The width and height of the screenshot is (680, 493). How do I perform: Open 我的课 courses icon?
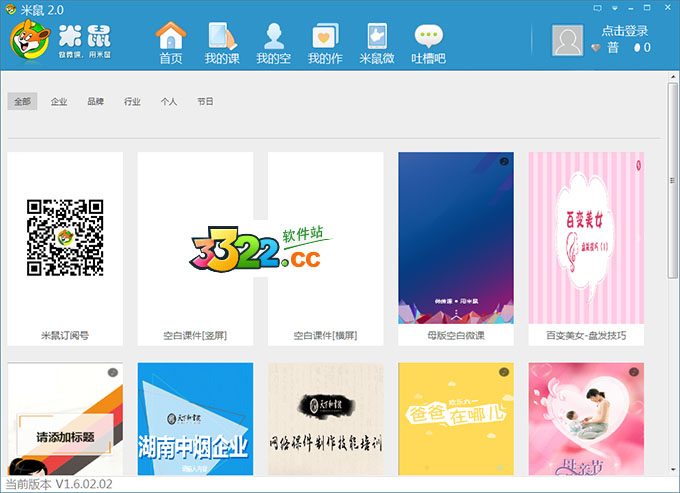click(222, 43)
